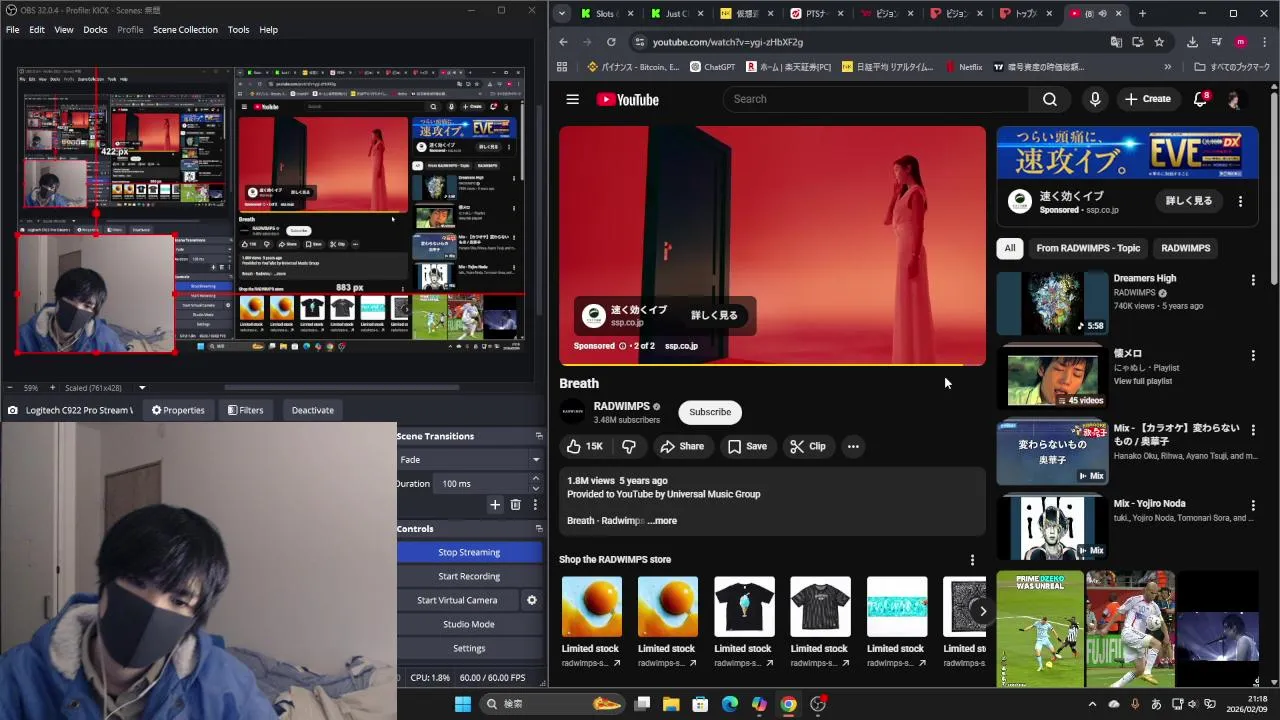Open transition properties kebab menu in OBS

point(535,505)
